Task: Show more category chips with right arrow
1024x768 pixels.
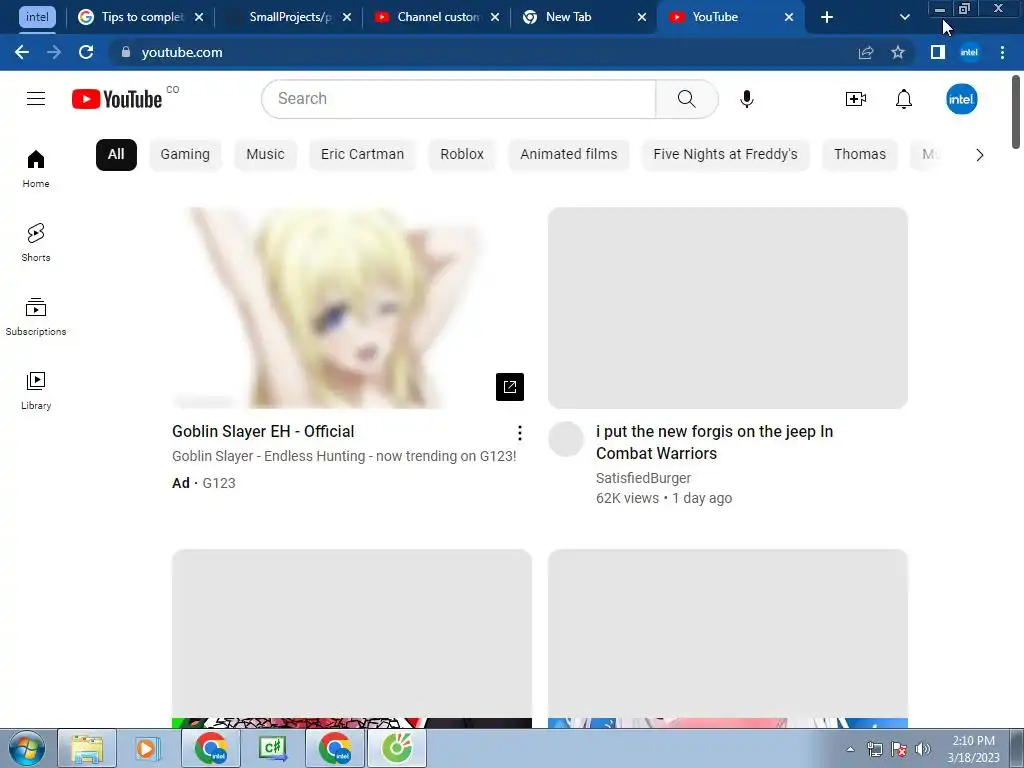Action: (x=979, y=155)
